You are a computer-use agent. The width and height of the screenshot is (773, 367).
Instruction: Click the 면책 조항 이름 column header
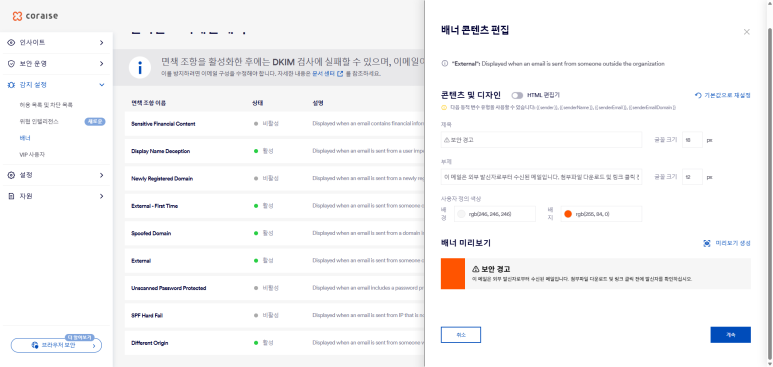click(148, 104)
